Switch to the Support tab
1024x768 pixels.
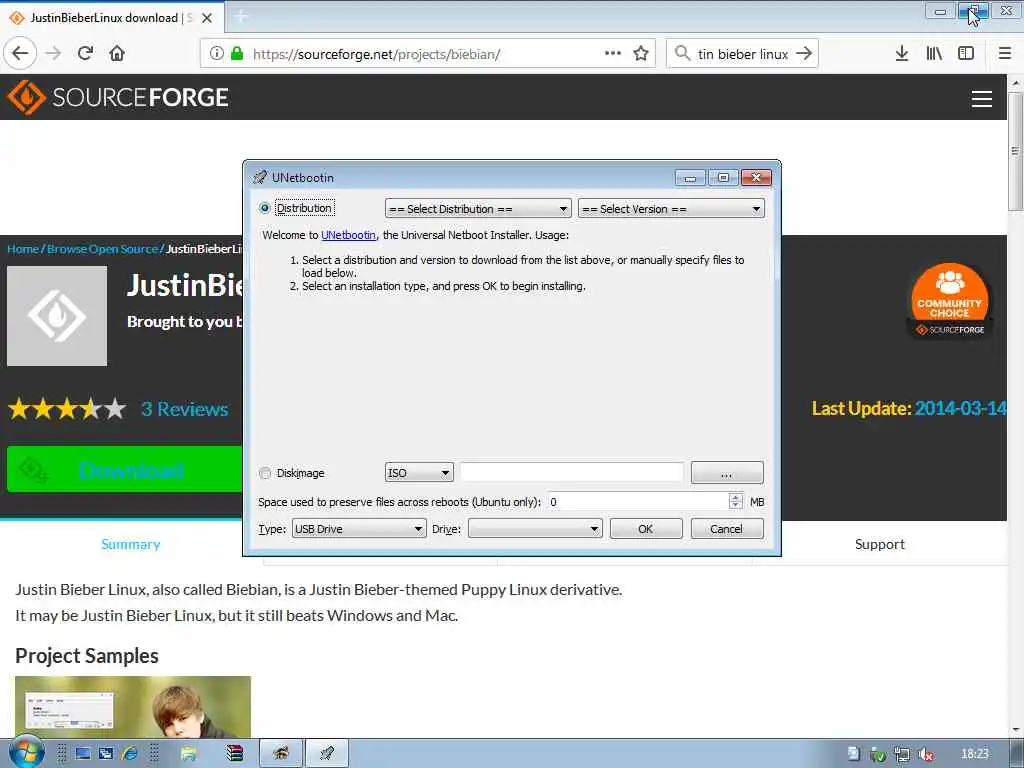point(880,544)
